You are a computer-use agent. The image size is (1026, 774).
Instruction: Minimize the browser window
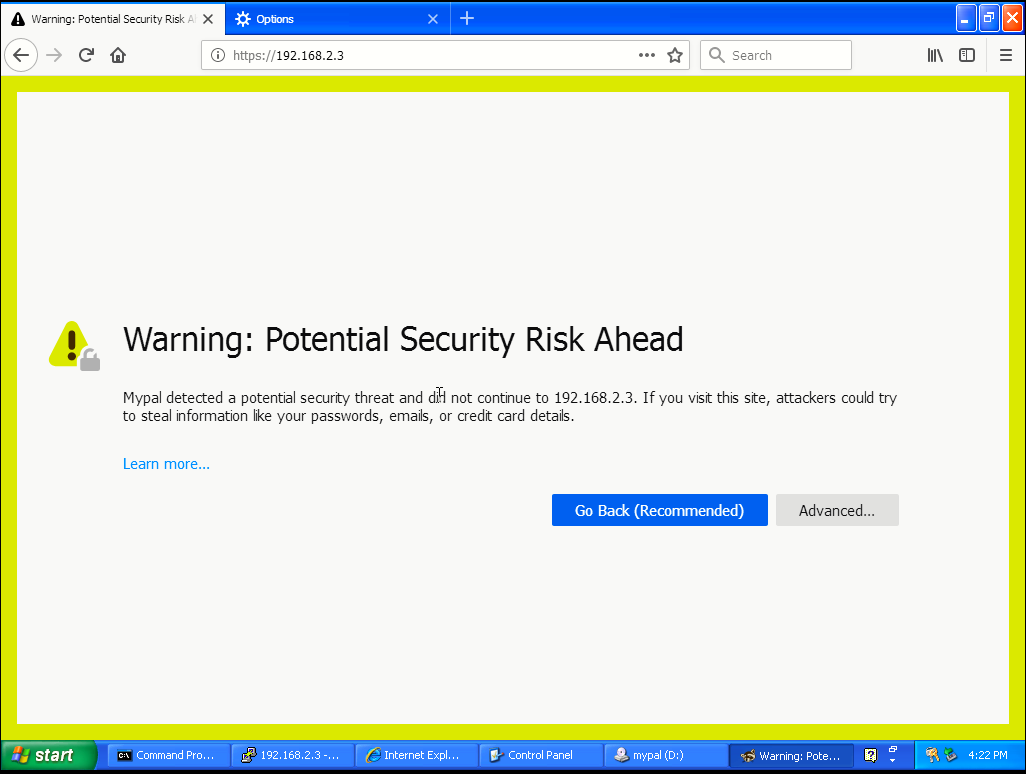pos(965,18)
